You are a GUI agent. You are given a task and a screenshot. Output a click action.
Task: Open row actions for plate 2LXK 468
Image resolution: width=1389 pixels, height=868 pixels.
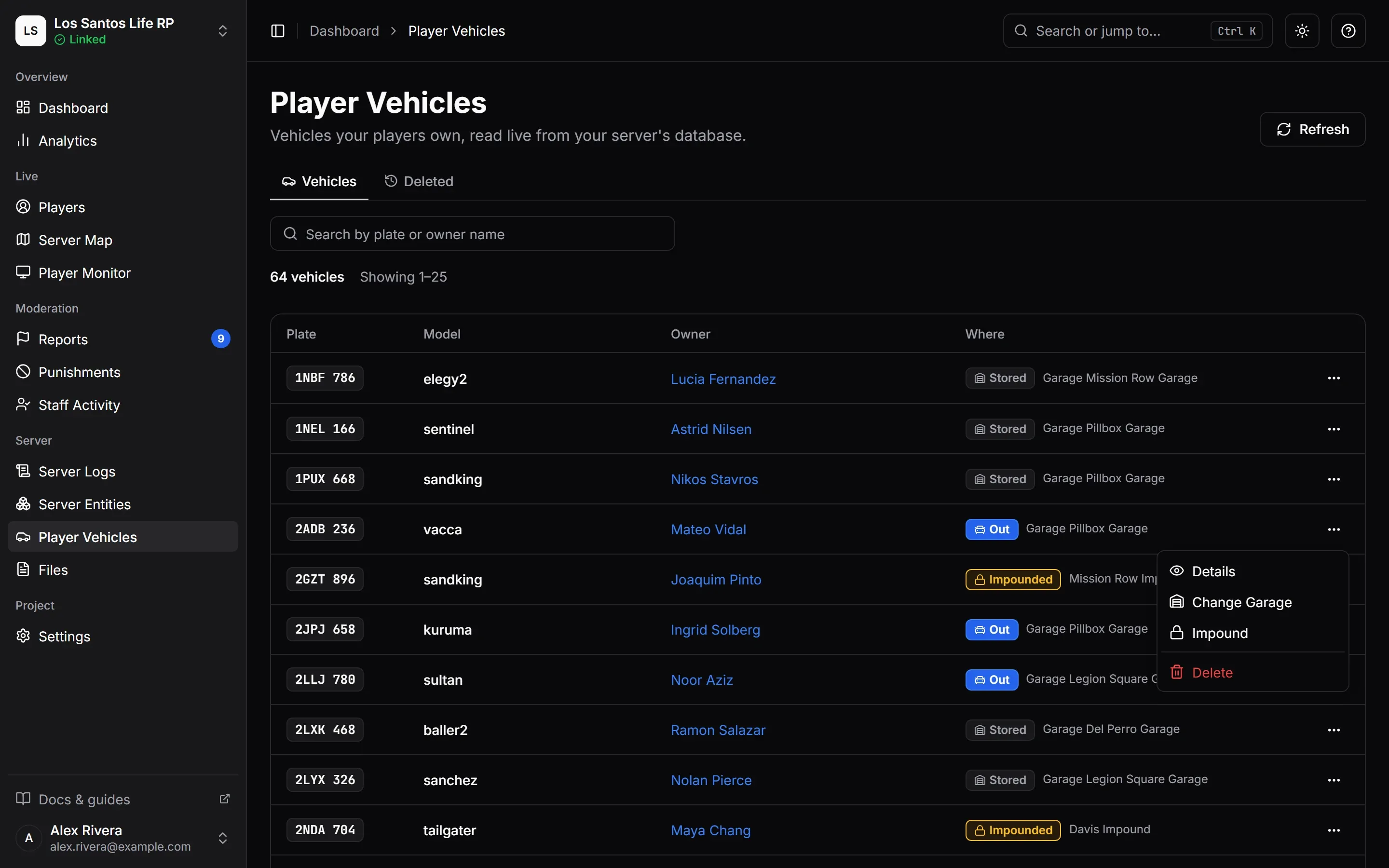click(x=1334, y=730)
